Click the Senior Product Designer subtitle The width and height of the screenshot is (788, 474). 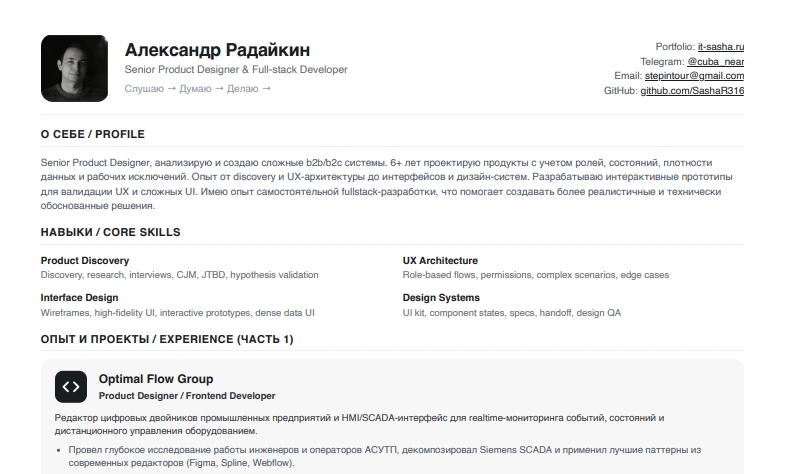coord(236,69)
